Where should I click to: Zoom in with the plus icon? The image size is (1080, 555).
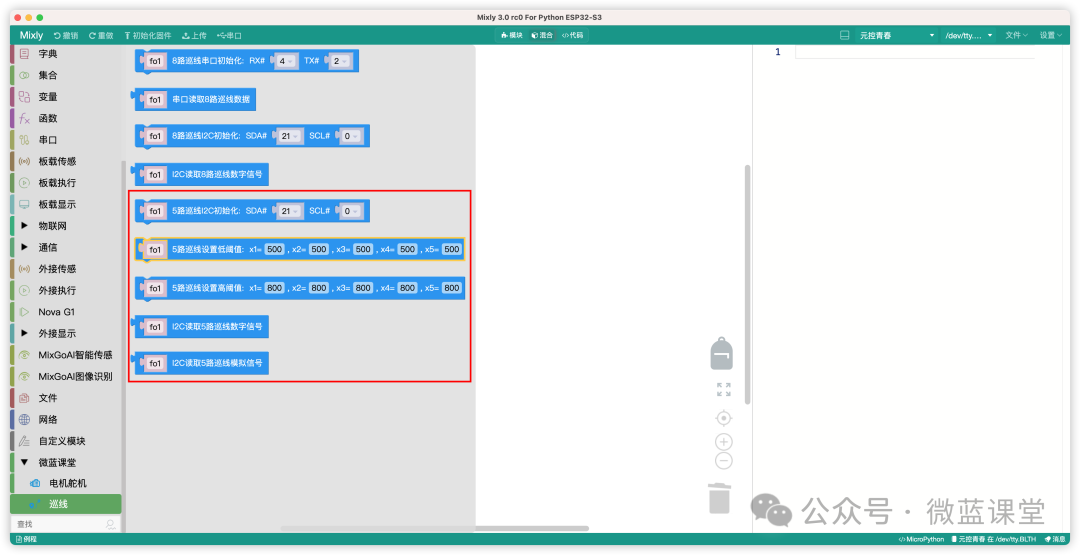[x=724, y=442]
